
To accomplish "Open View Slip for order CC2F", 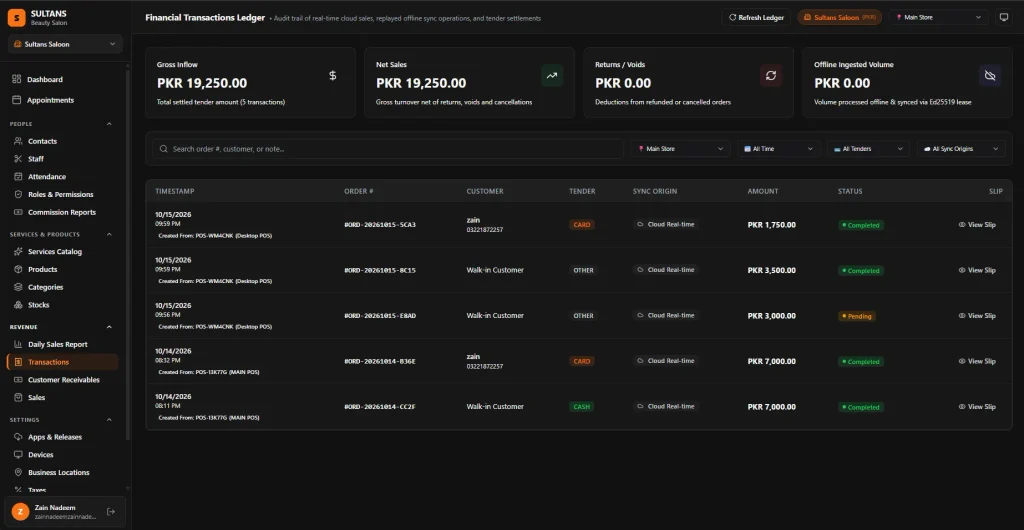I will [x=977, y=407].
